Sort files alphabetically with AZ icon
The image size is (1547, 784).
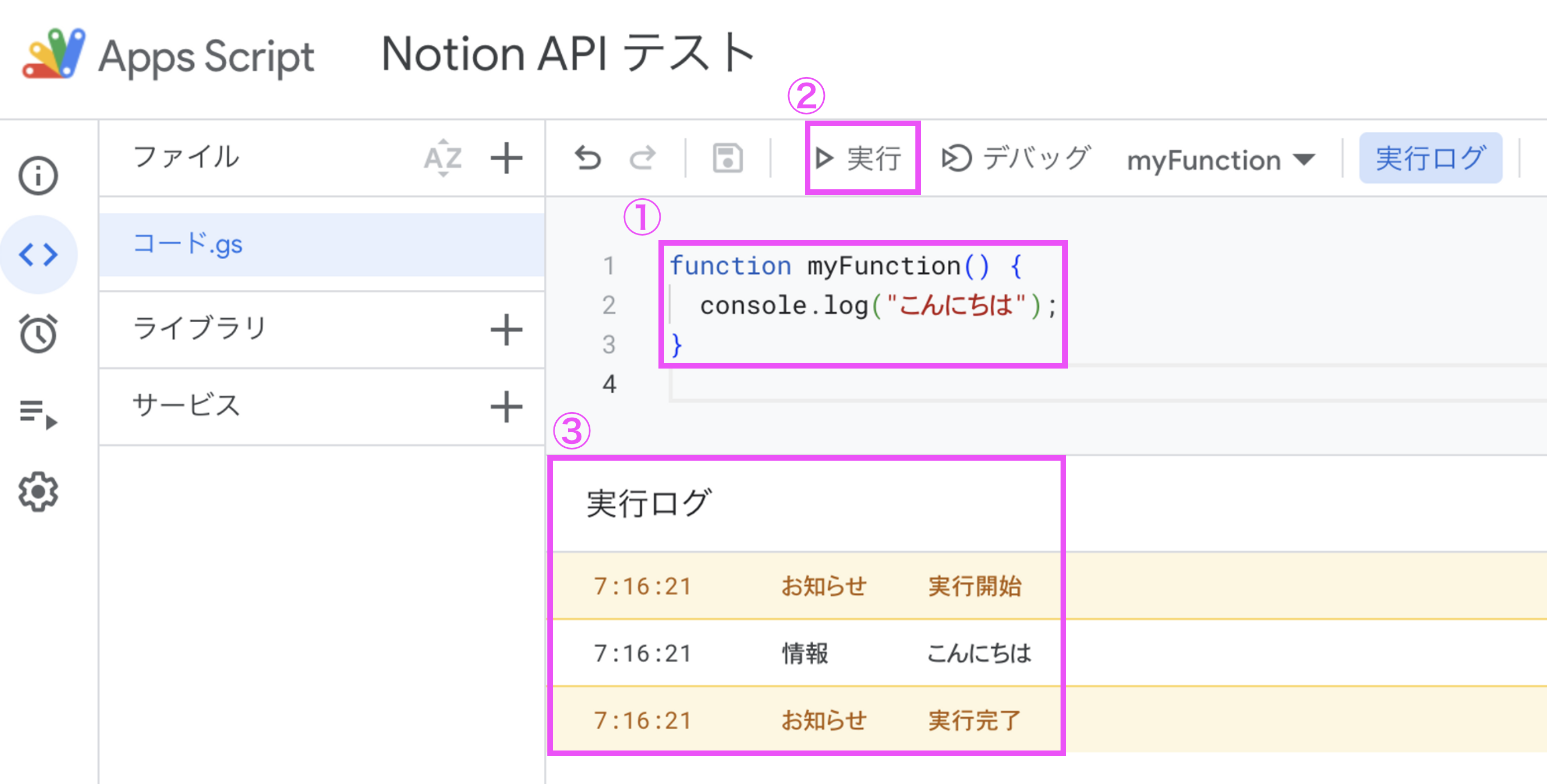point(443,158)
